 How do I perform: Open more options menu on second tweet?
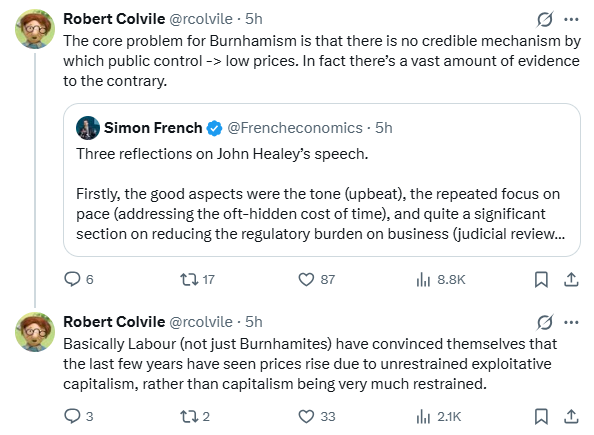[x=571, y=322]
